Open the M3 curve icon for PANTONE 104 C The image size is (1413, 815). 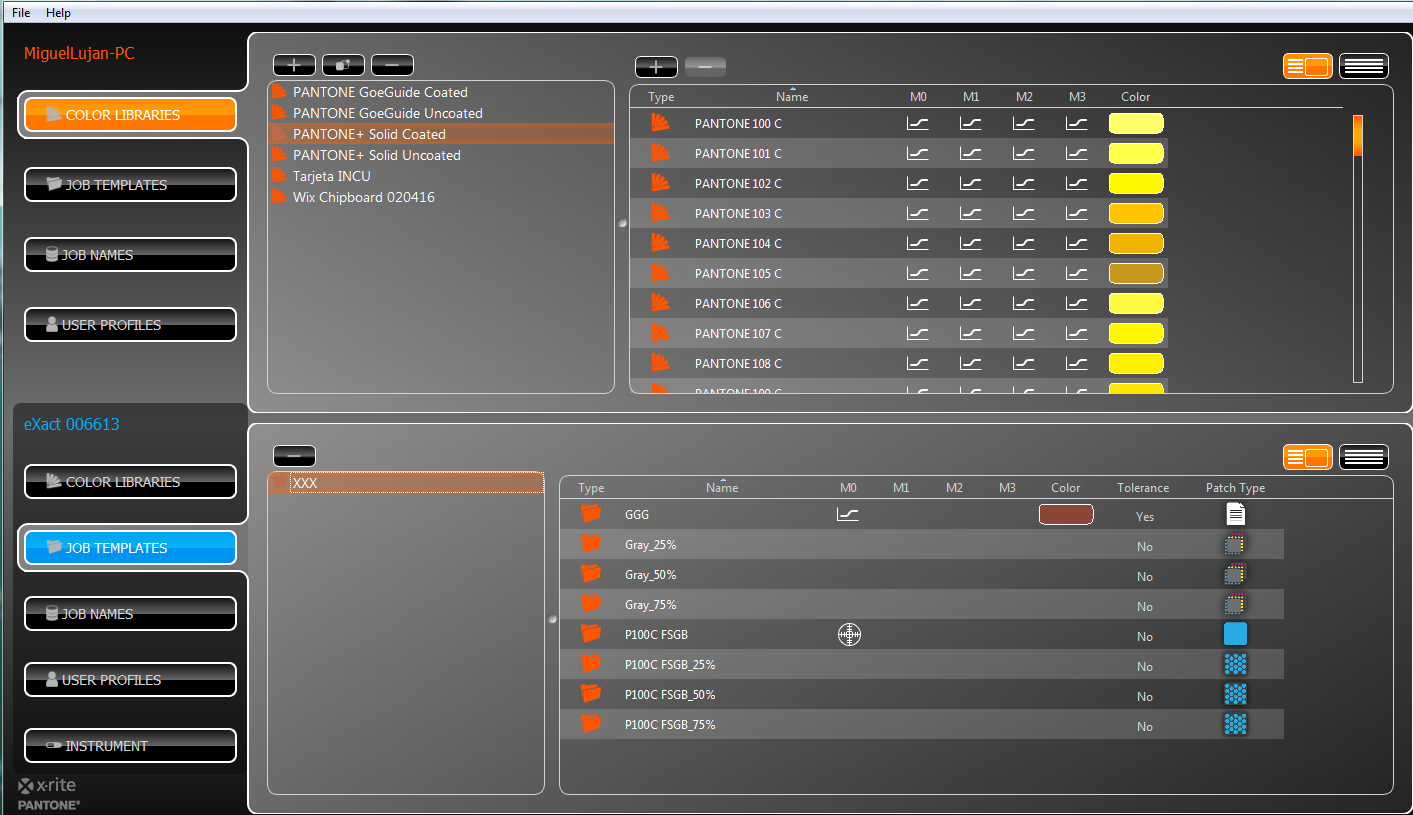(x=1076, y=244)
